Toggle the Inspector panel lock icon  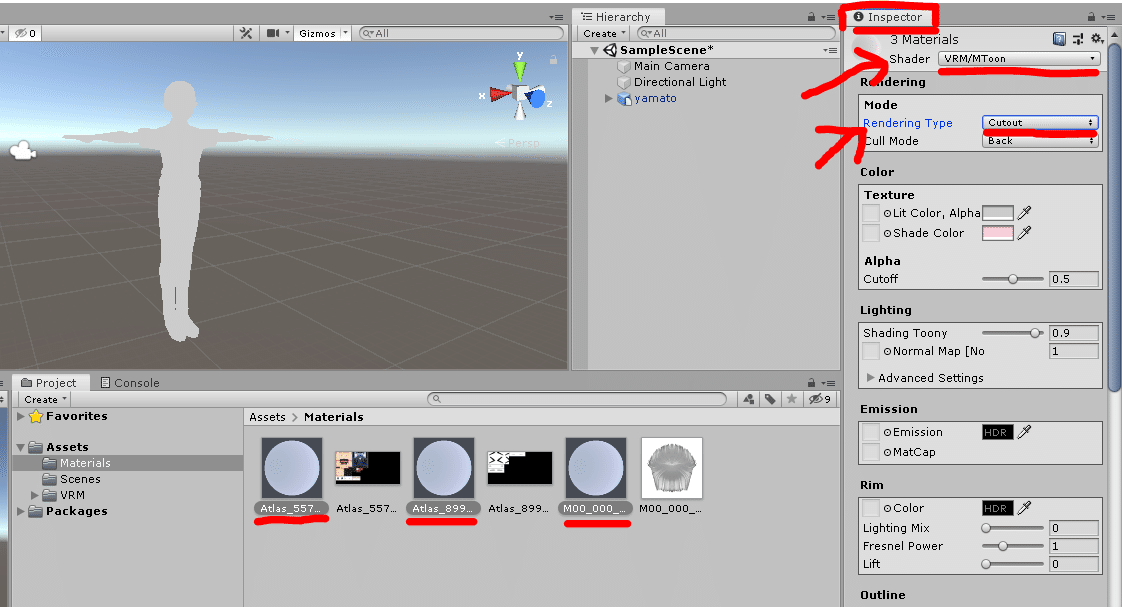1091,16
